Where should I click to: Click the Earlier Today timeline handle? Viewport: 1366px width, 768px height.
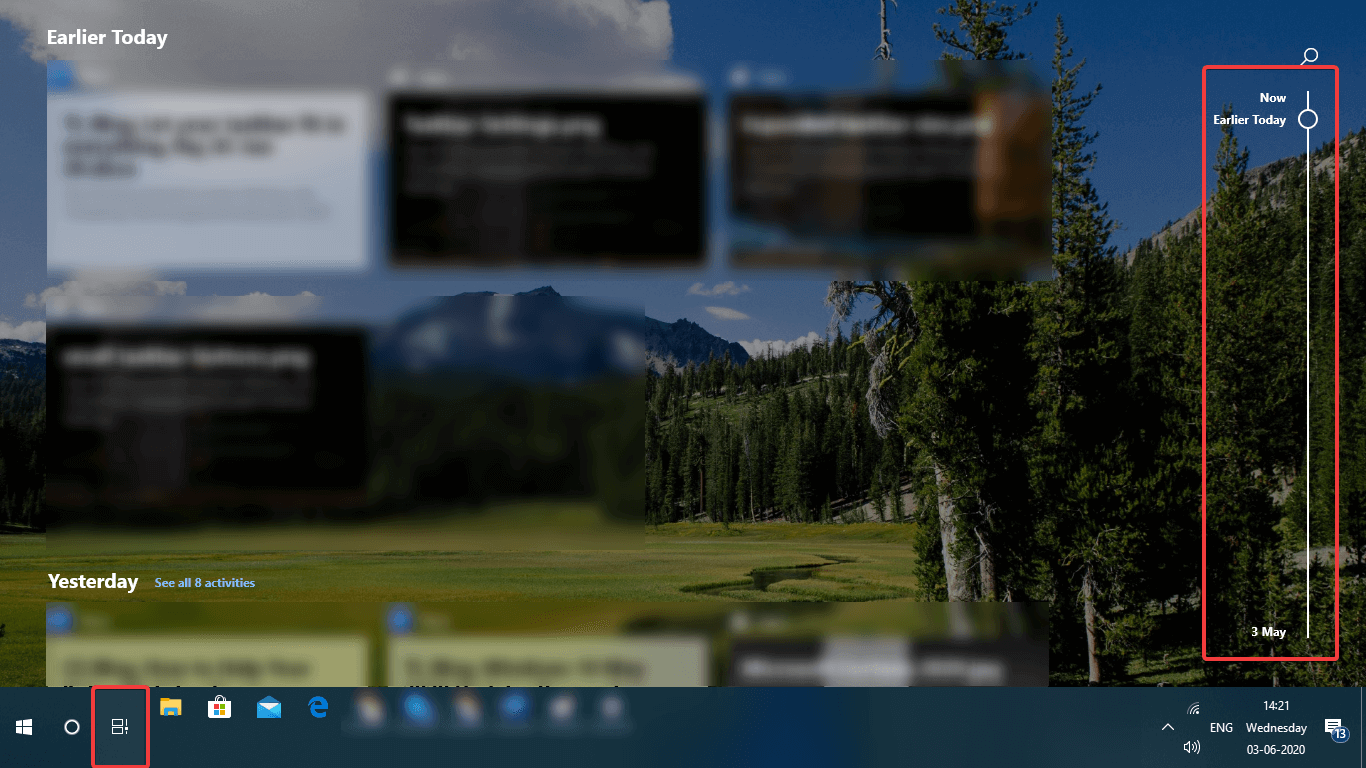1308,119
